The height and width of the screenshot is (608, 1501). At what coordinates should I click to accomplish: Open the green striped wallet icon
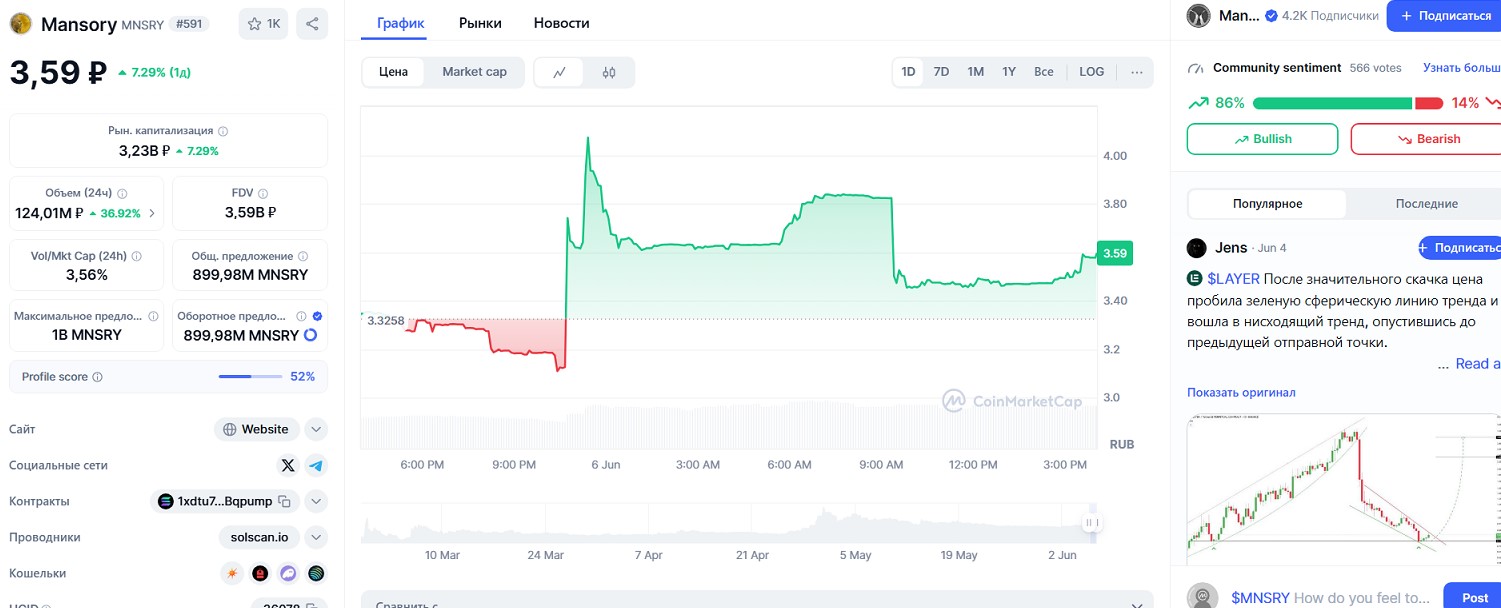tap(316, 573)
